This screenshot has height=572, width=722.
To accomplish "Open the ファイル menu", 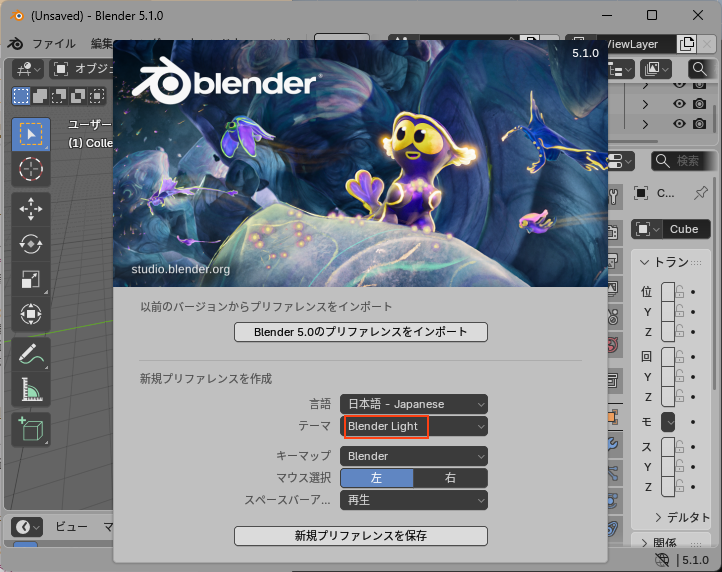I will tap(54, 44).
